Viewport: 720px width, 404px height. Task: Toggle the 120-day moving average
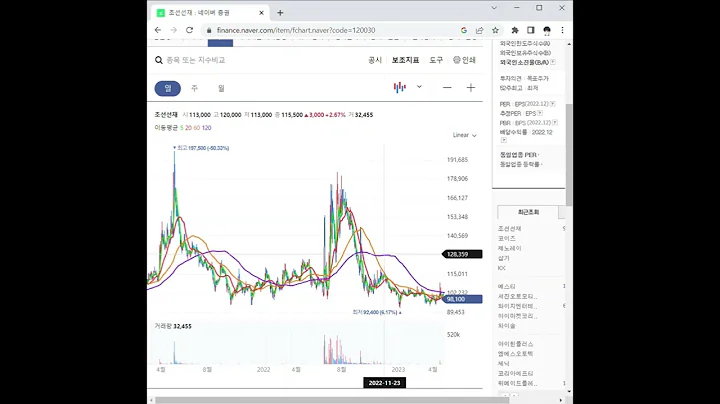pyautogui.click(x=207, y=128)
